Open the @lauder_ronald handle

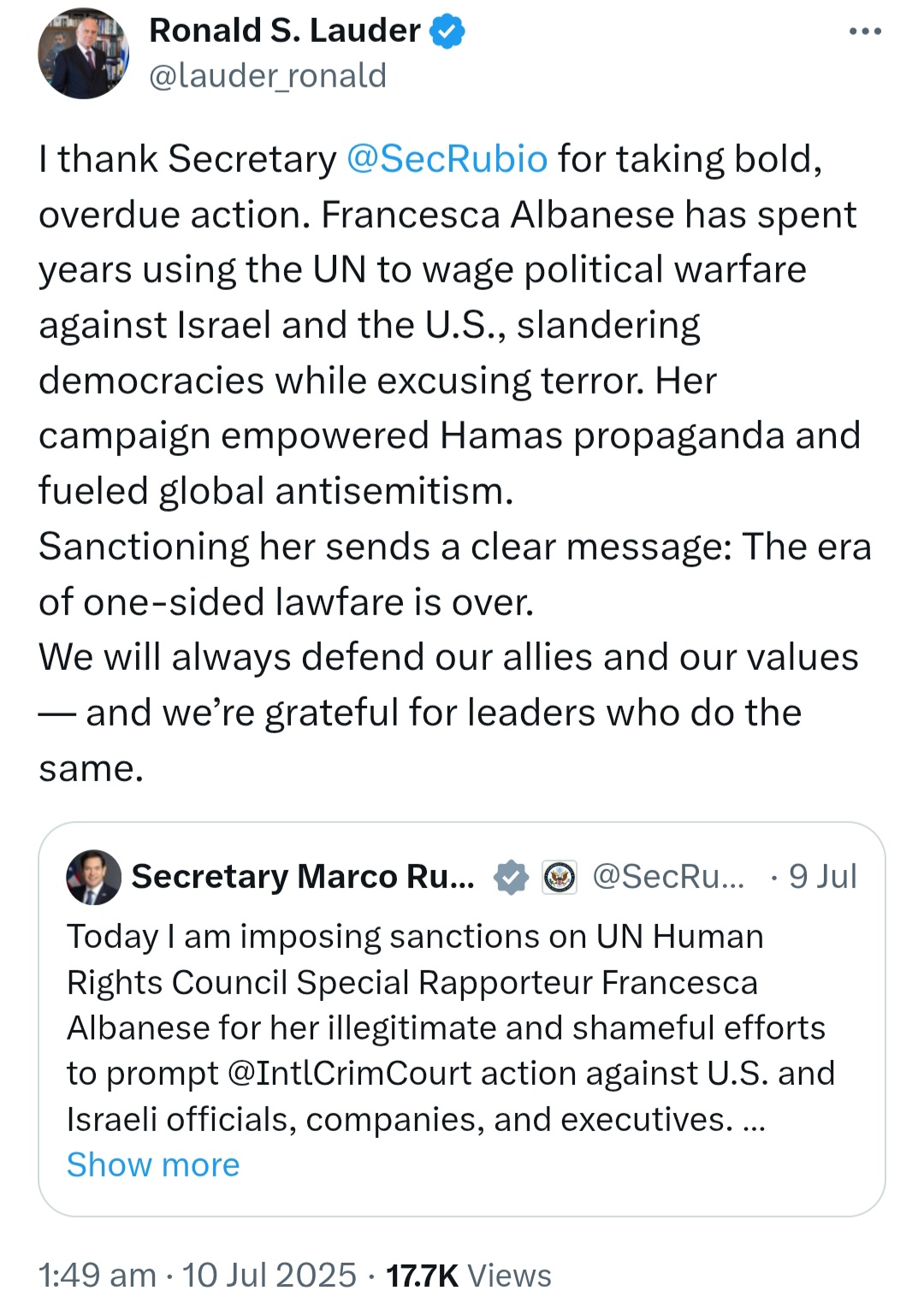[x=268, y=76]
